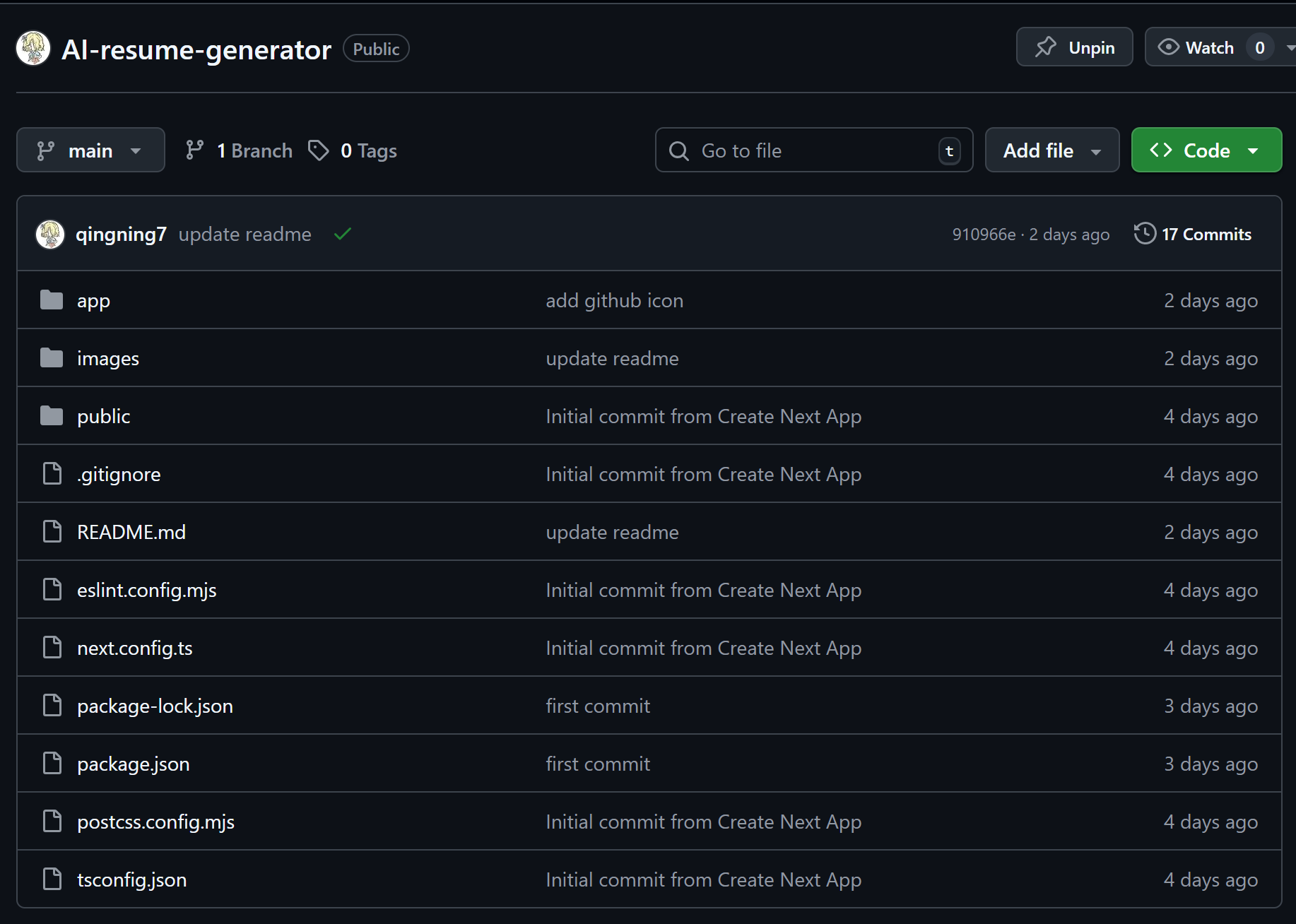Open the public folder
The image size is (1296, 924).
[x=104, y=416]
